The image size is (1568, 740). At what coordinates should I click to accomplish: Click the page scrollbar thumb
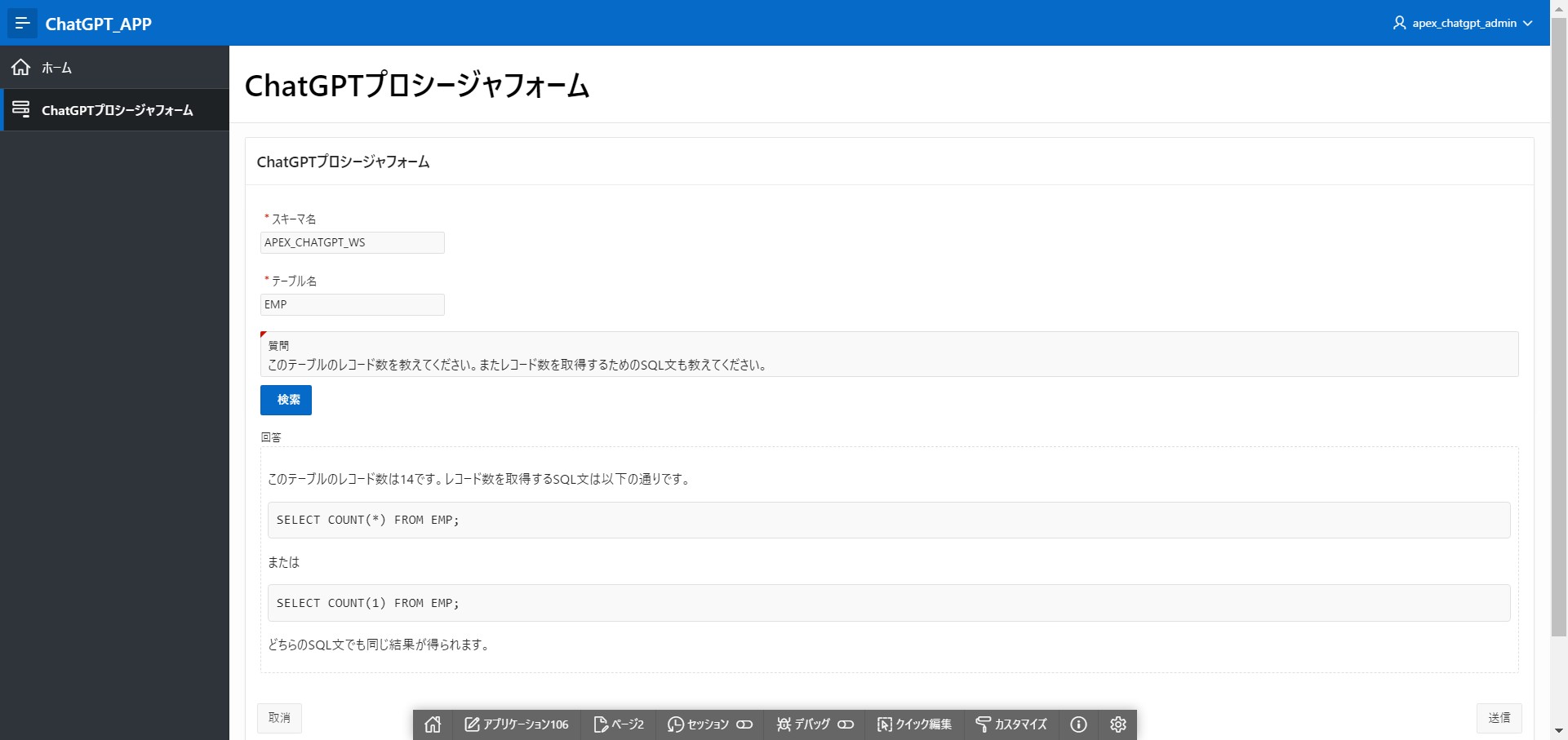click(1559, 326)
